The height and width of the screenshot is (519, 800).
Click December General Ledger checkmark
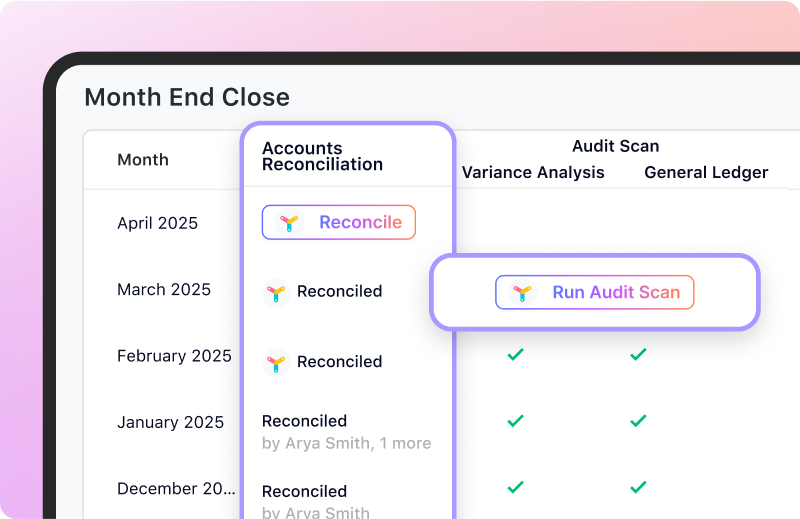(638, 487)
